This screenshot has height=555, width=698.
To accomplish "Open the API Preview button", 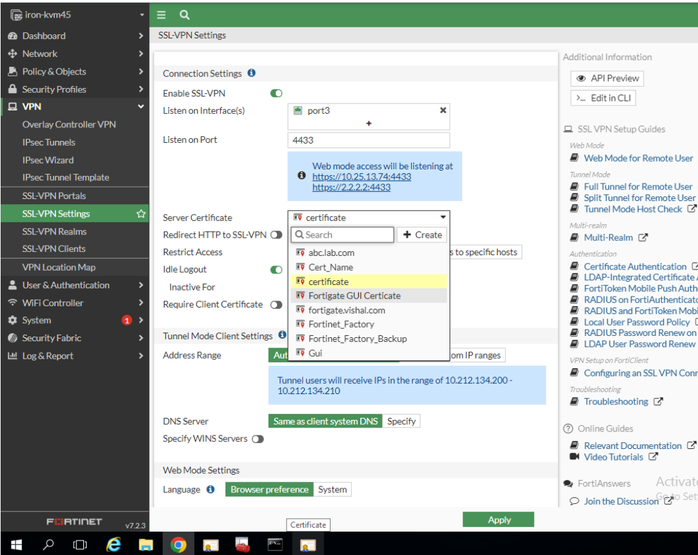I will pos(607,79).
